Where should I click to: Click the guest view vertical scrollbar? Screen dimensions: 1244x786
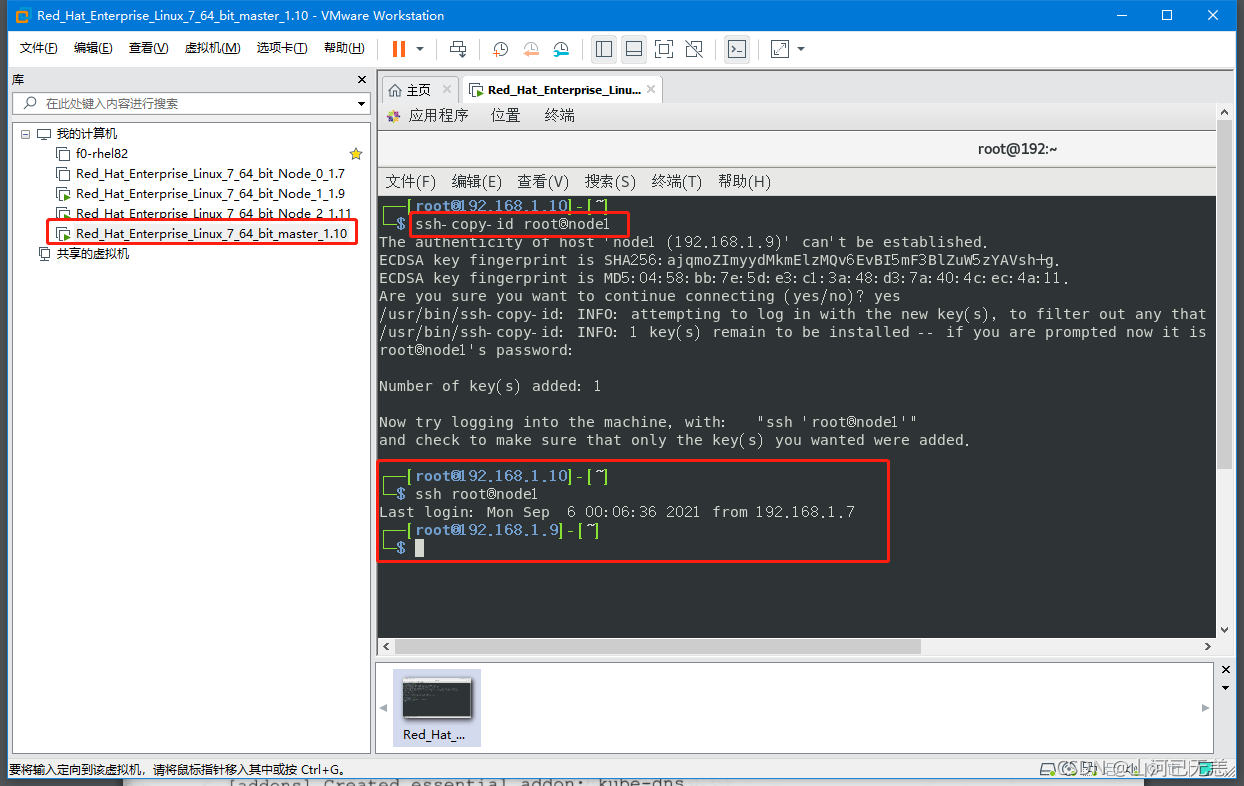(1225, 296)
